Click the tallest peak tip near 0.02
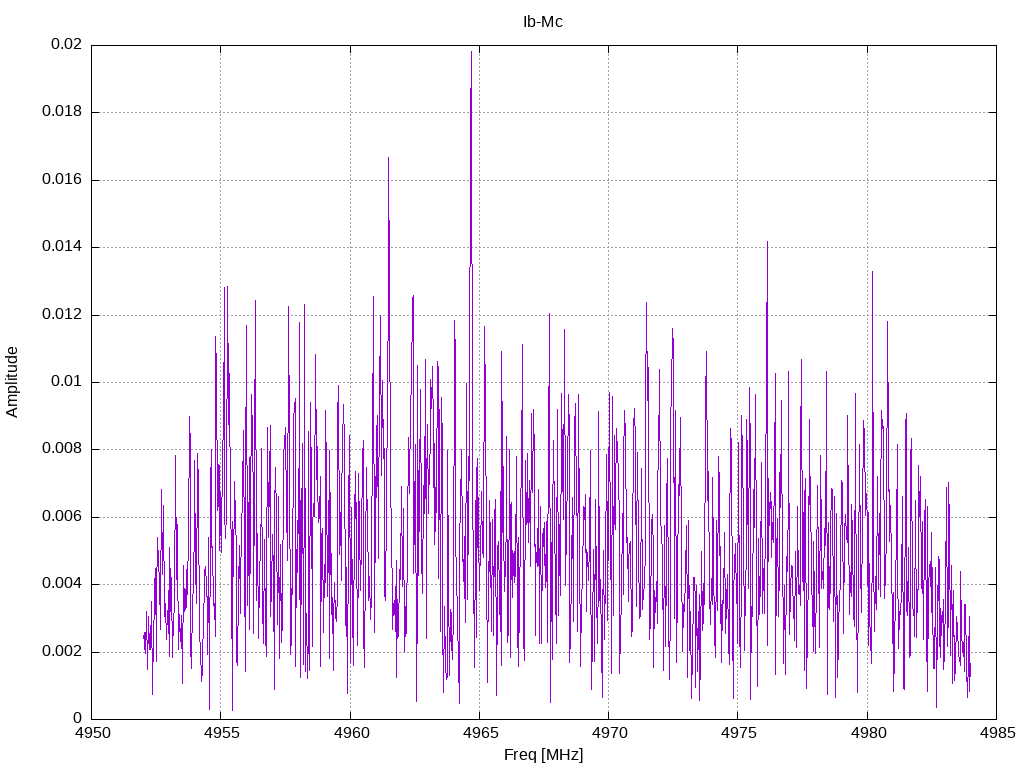 pos(472,52)
